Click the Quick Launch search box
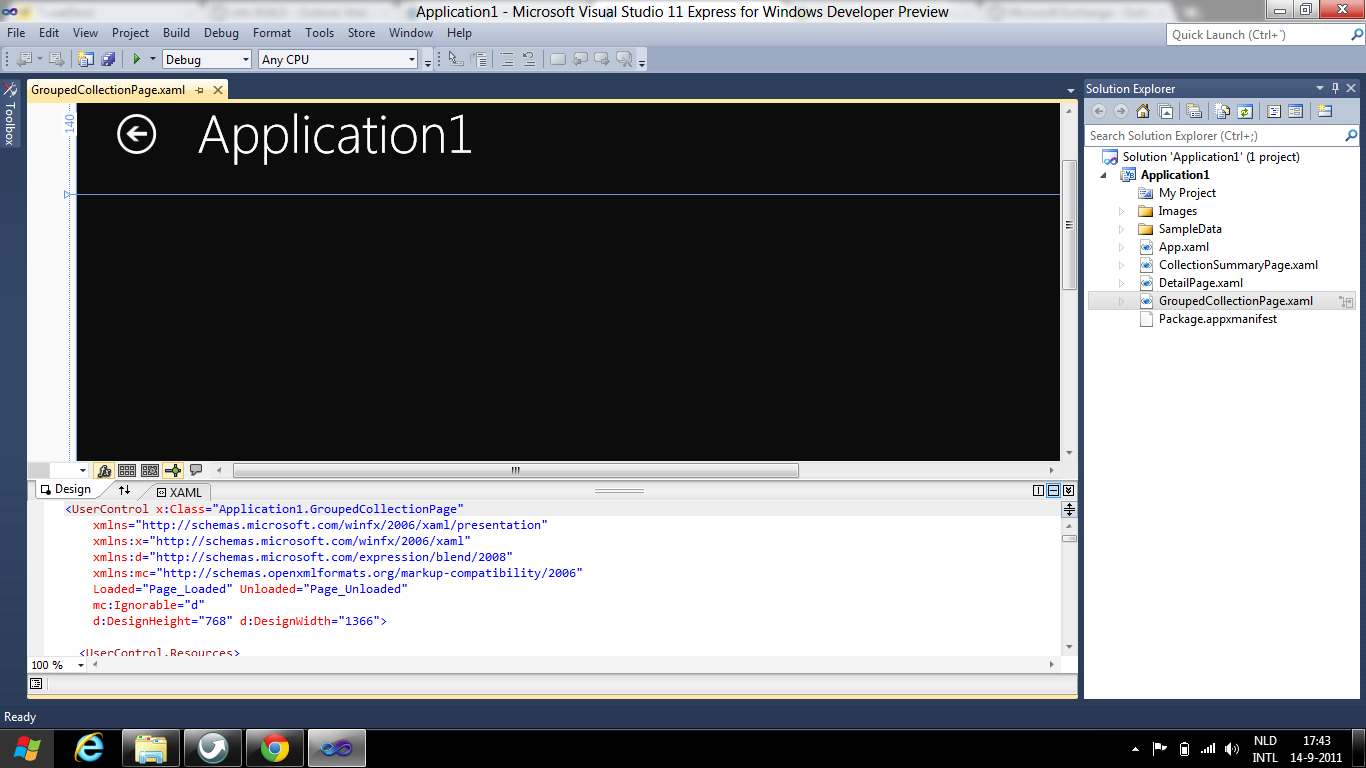Viewport: 1366px width, 768px height. [1264, 35]
